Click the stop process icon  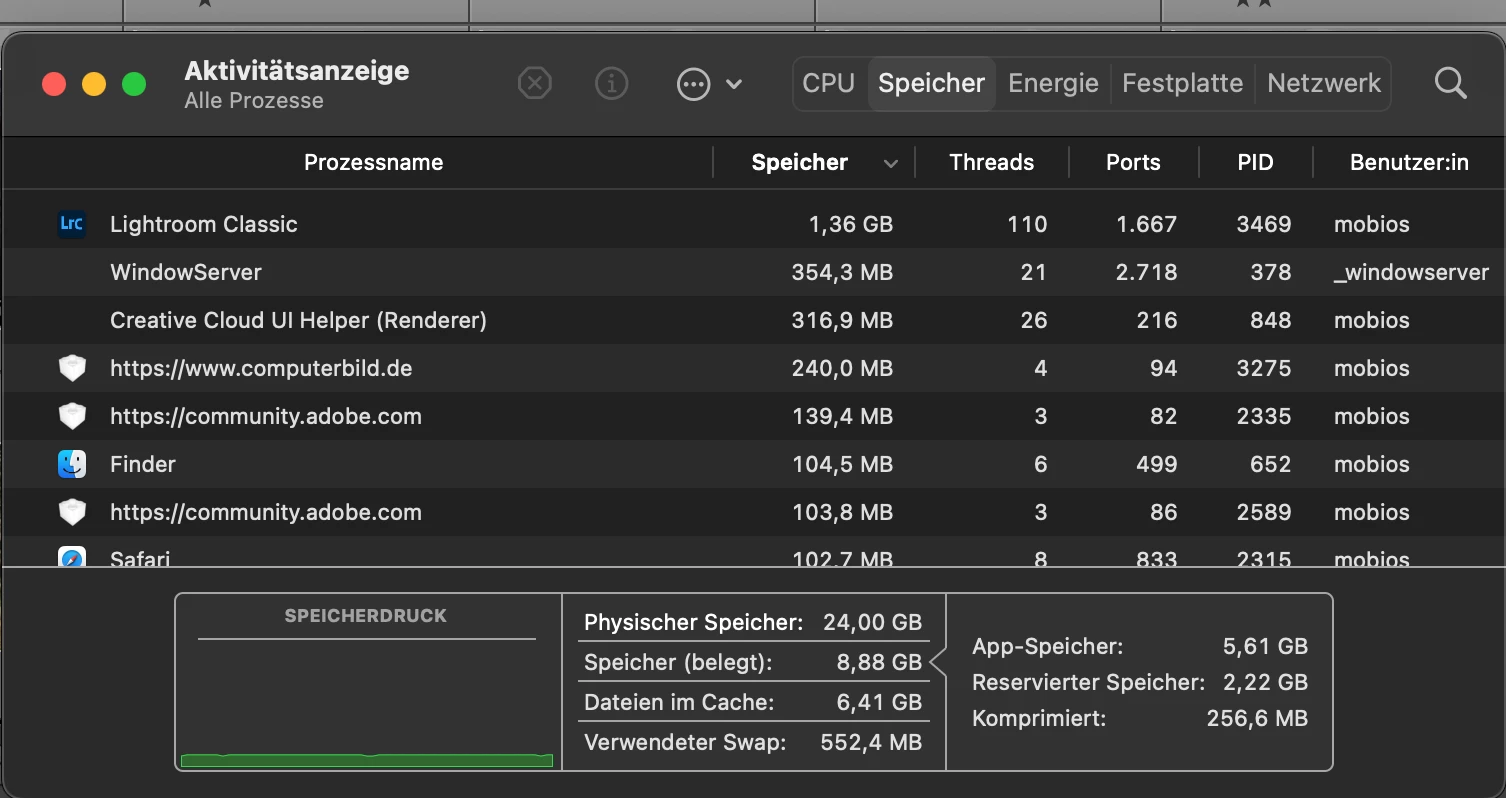tap(535, 84)
